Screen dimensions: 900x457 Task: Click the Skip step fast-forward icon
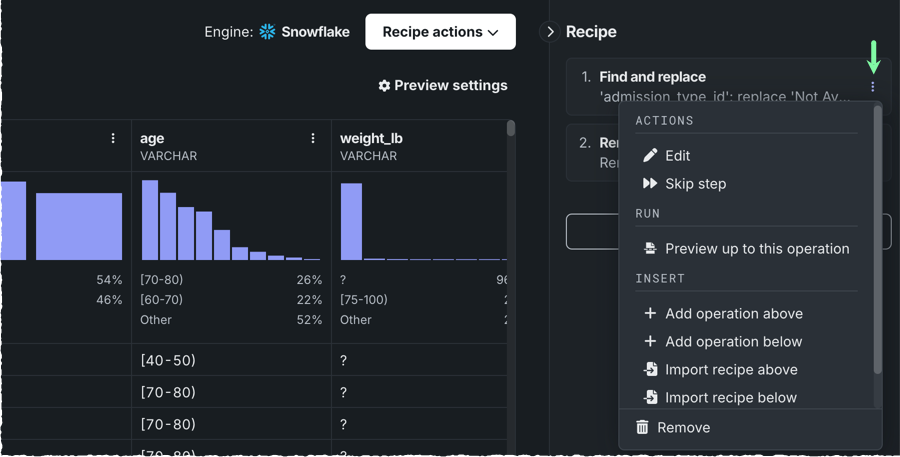click(x=650, y=184)
